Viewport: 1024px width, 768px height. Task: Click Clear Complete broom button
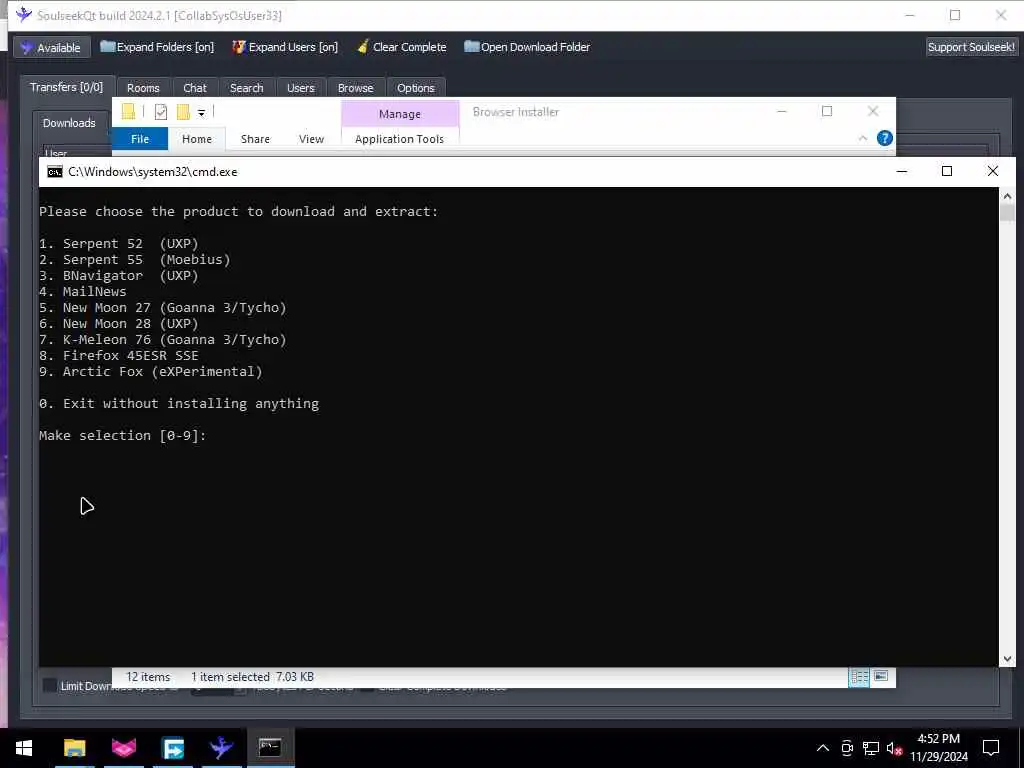click(402, 47)
